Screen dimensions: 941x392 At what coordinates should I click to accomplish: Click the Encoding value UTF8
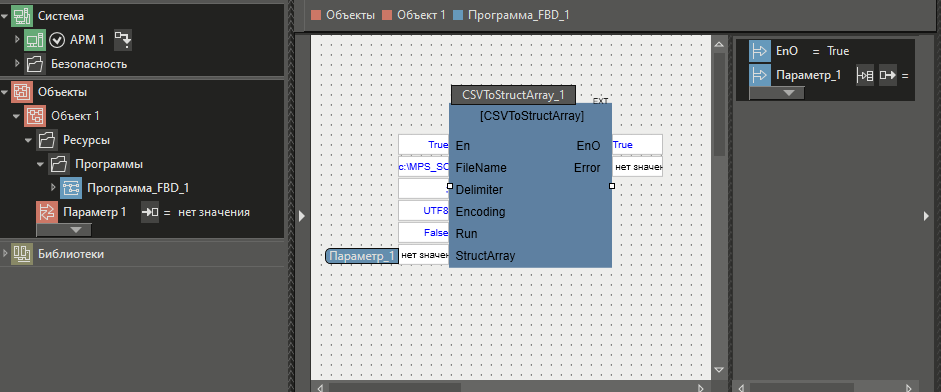pos(424,211)
